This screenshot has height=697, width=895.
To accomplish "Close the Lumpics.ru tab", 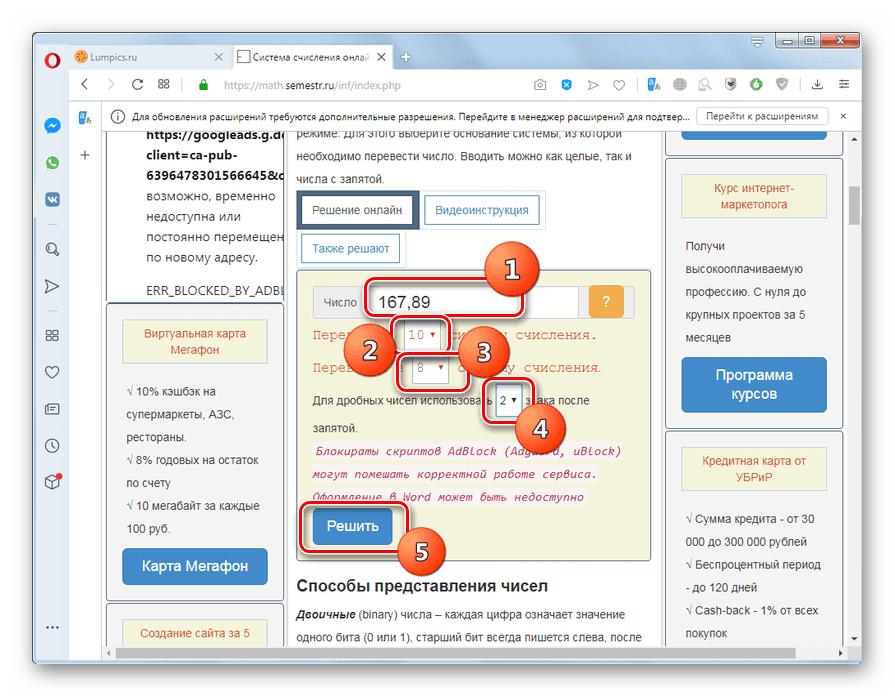I will click(x=219, y=57).
